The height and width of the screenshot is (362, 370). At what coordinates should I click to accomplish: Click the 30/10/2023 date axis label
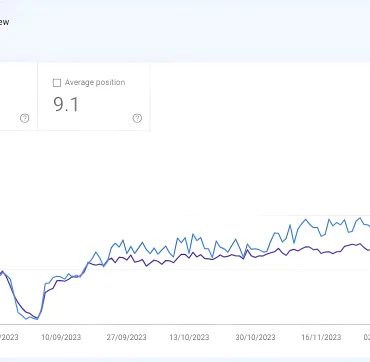pos(256,337)
